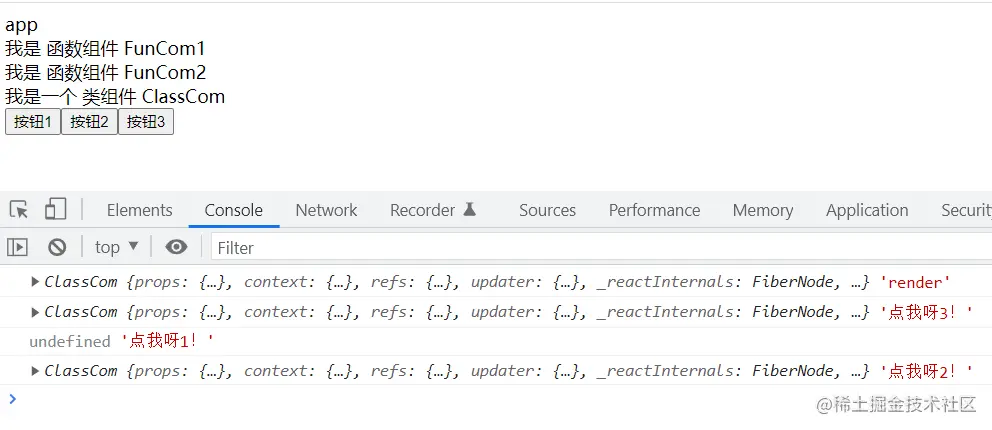Select the Performance tab
Viewport: 992px width, 430px height.
[654, 210]
